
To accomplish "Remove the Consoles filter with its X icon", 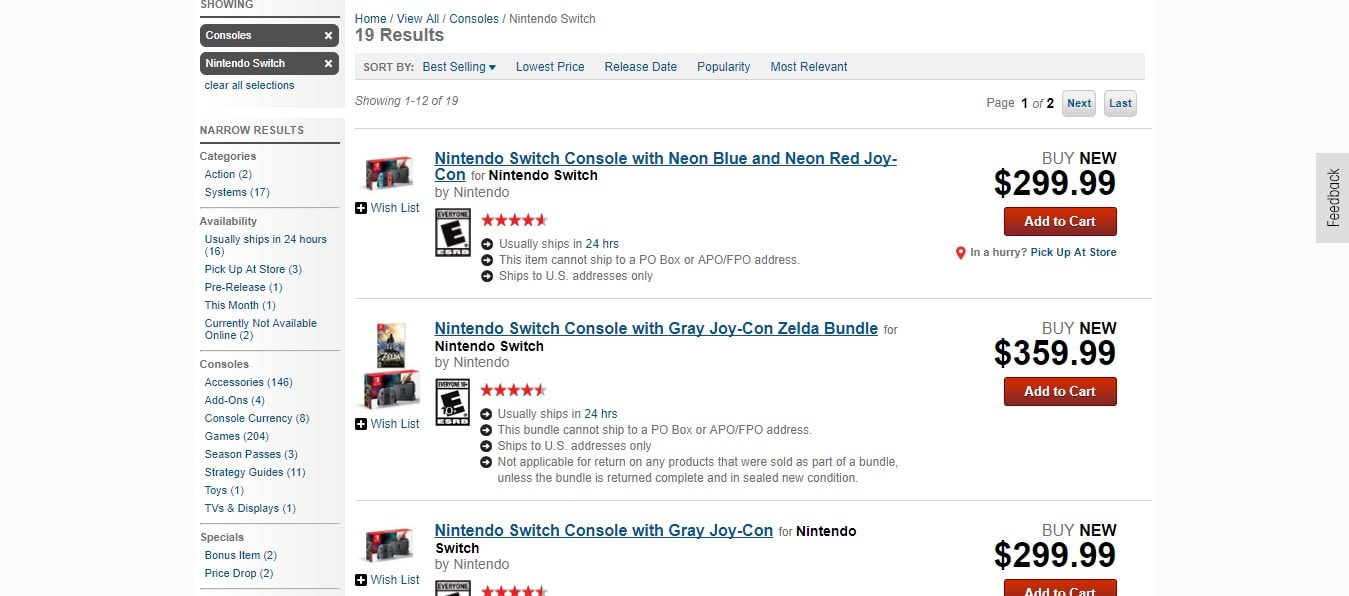I will (328, 36).
